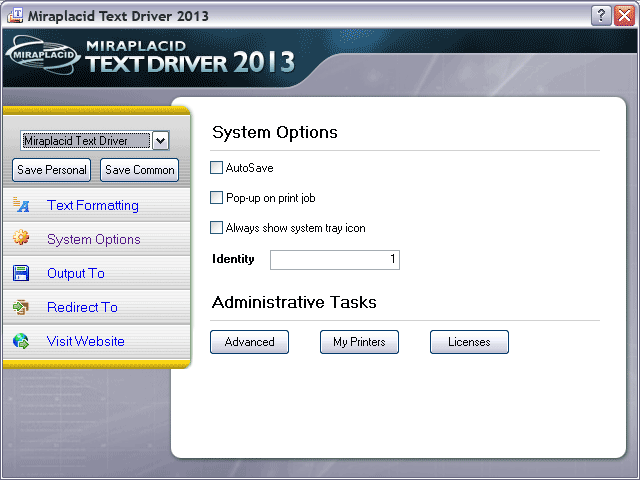
Task: Click the Redirect To arrow icon
Action: [x=21, y=307]
